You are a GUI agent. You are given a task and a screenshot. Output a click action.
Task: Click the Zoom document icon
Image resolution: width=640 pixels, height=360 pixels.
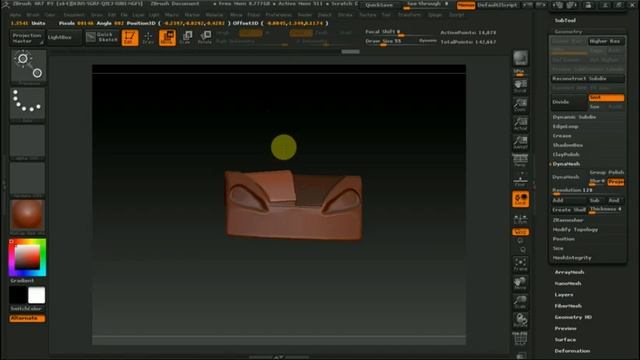[520, 106]
